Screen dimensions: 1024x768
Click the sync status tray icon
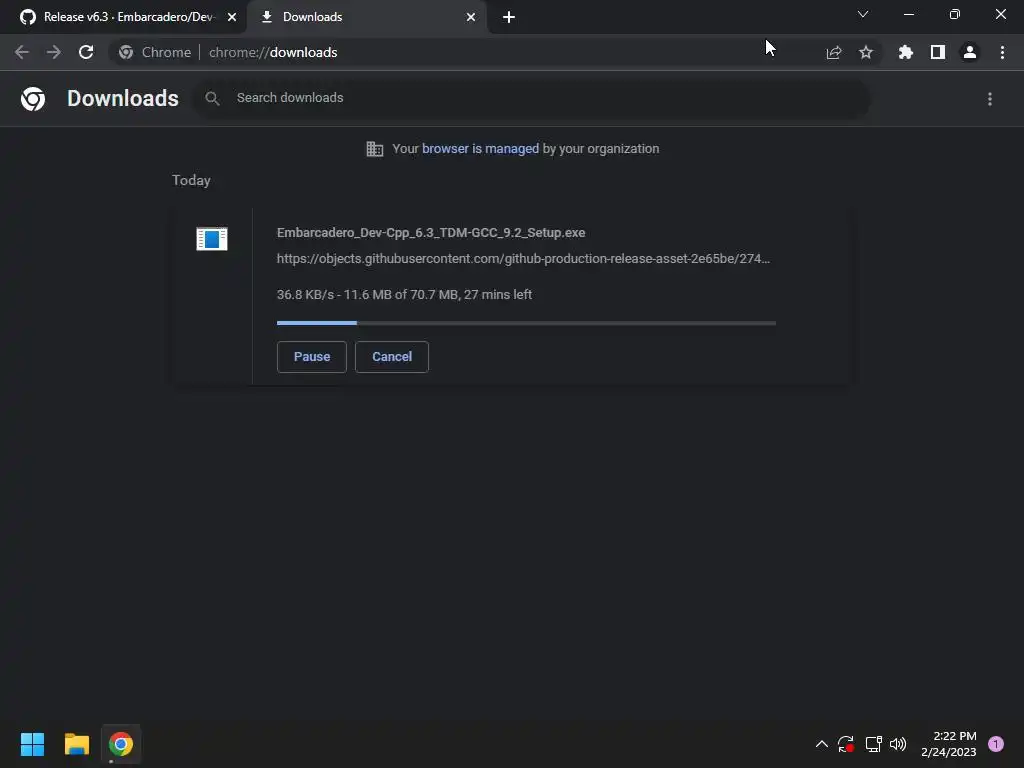click(846, 744)
